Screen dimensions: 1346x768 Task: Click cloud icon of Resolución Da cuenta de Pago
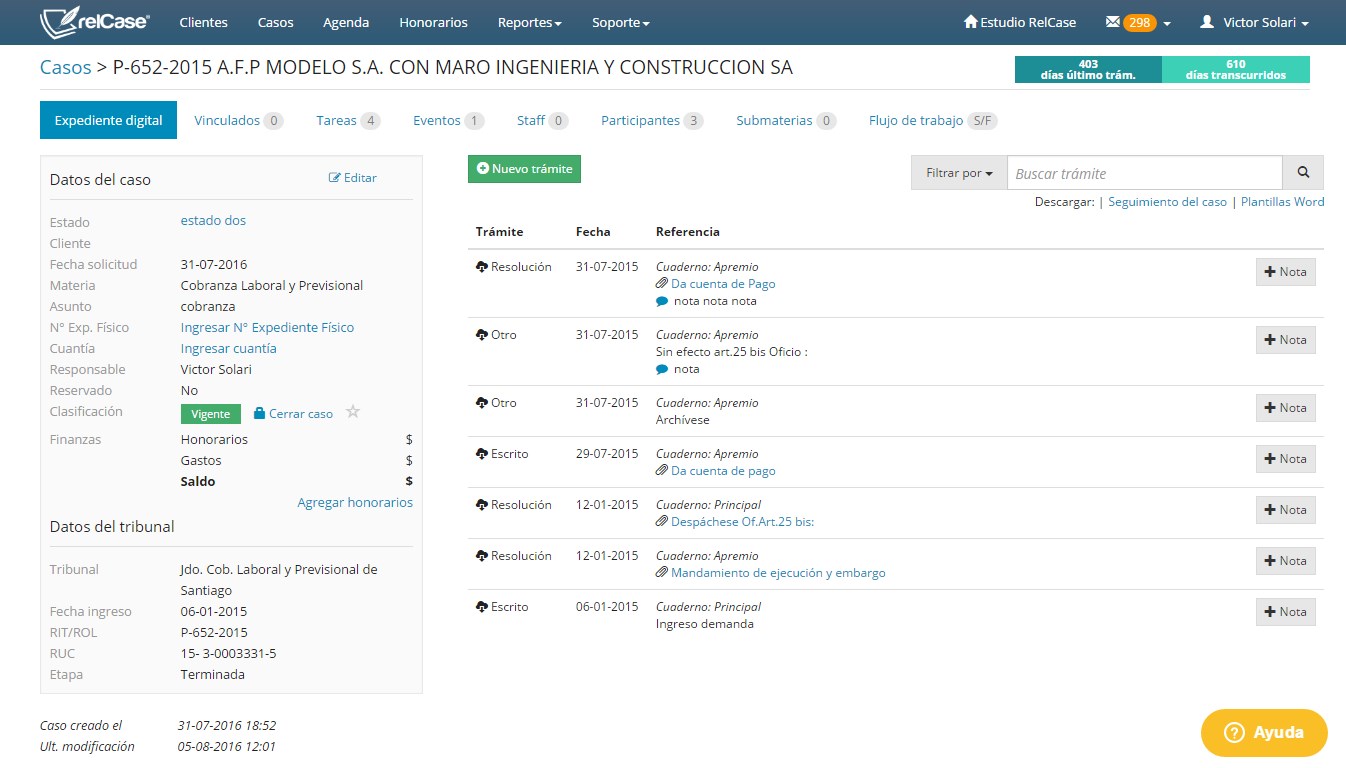pyautogui.click(x=482, y=267)
